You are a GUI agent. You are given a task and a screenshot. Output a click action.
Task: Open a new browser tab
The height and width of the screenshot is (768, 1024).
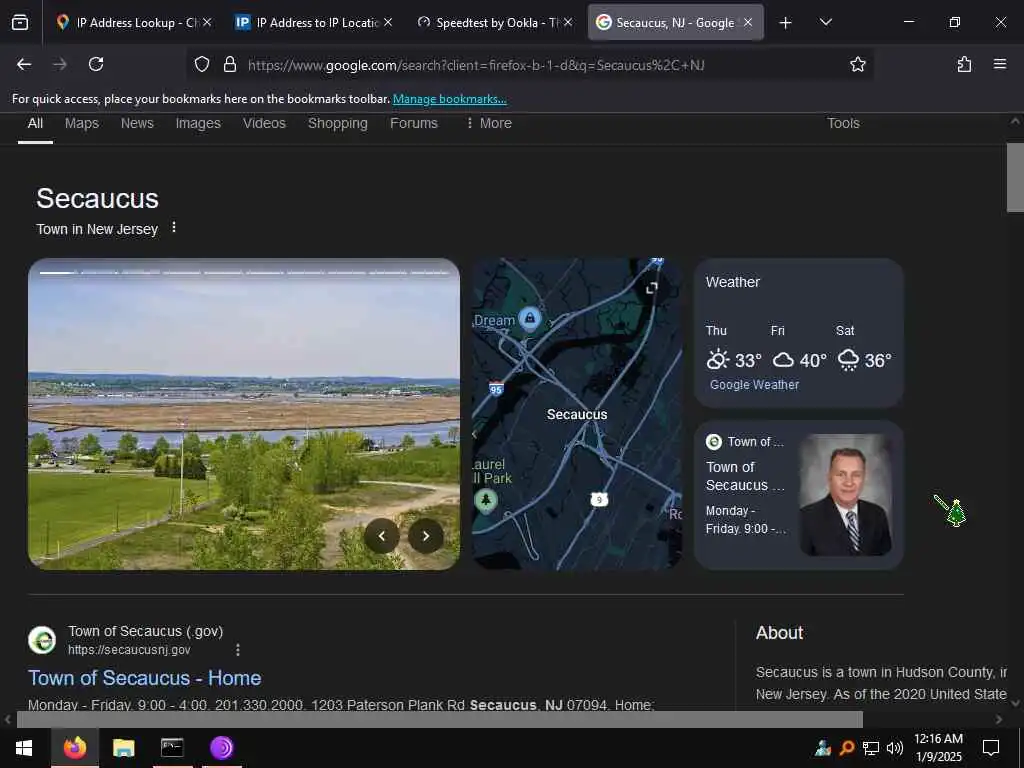[785, 23]
